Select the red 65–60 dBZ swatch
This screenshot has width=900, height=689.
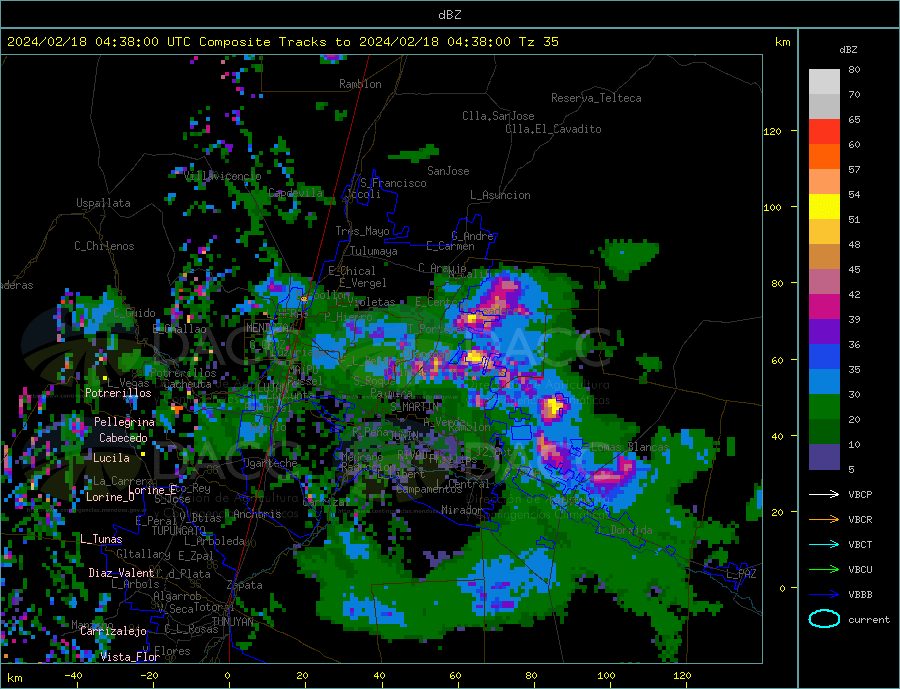[x=824, y=131]
